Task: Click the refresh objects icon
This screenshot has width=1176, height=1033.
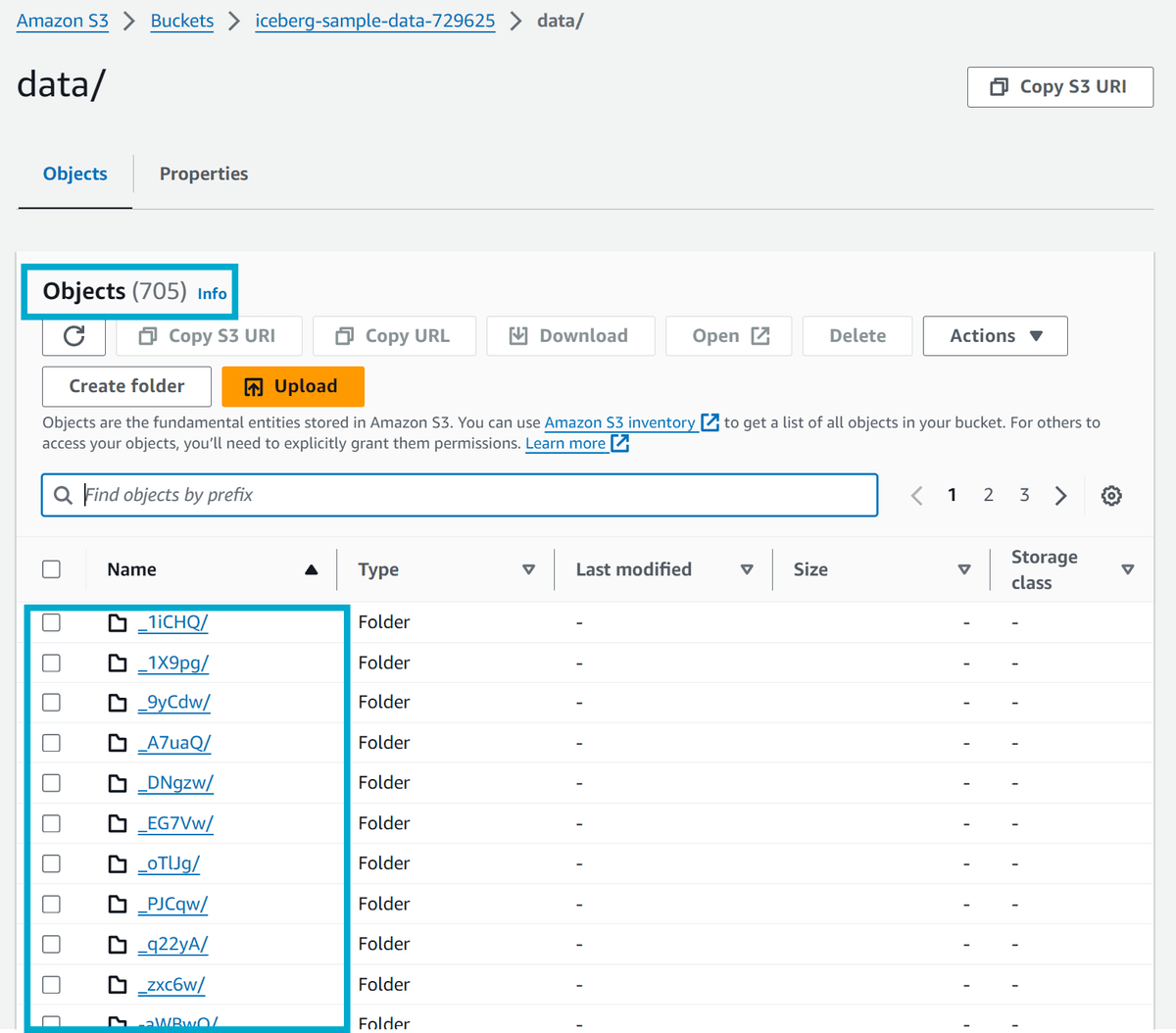Action: coord(73,335)
